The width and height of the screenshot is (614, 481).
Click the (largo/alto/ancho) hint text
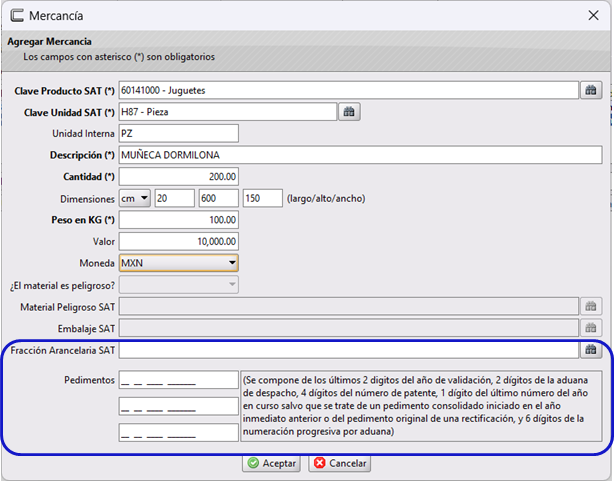pos(326,199)
